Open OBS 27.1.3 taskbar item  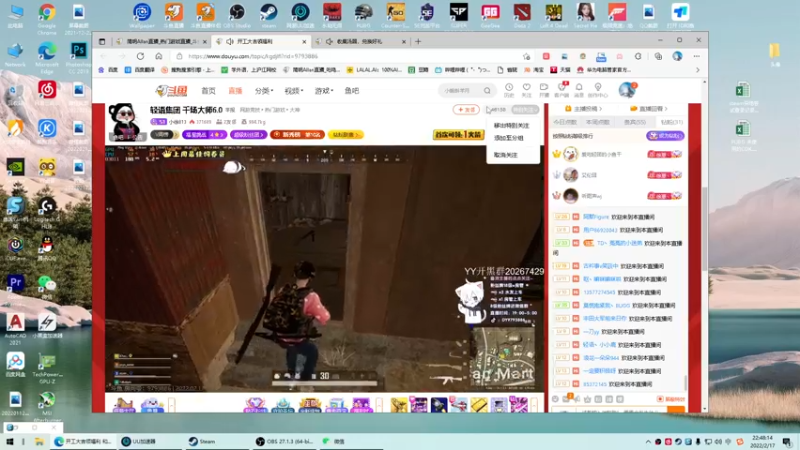click(x=285, y=441)
